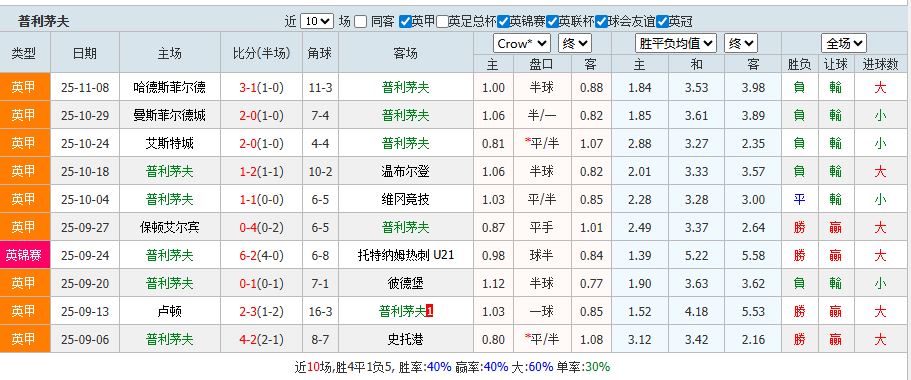Click the 半/一 handicap cell

[x=542, y=116]
